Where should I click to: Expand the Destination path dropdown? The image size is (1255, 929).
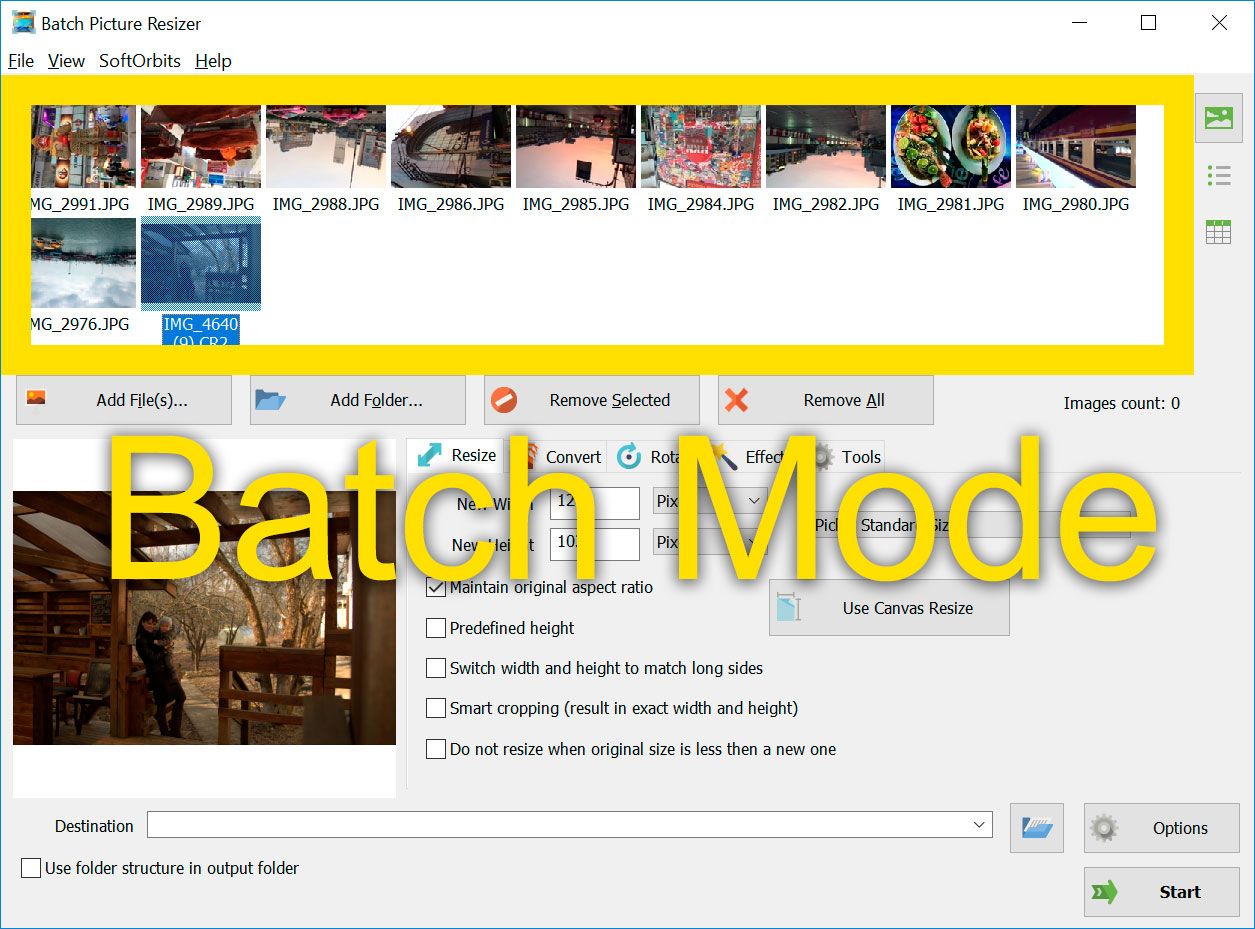[x=980, y=824]
